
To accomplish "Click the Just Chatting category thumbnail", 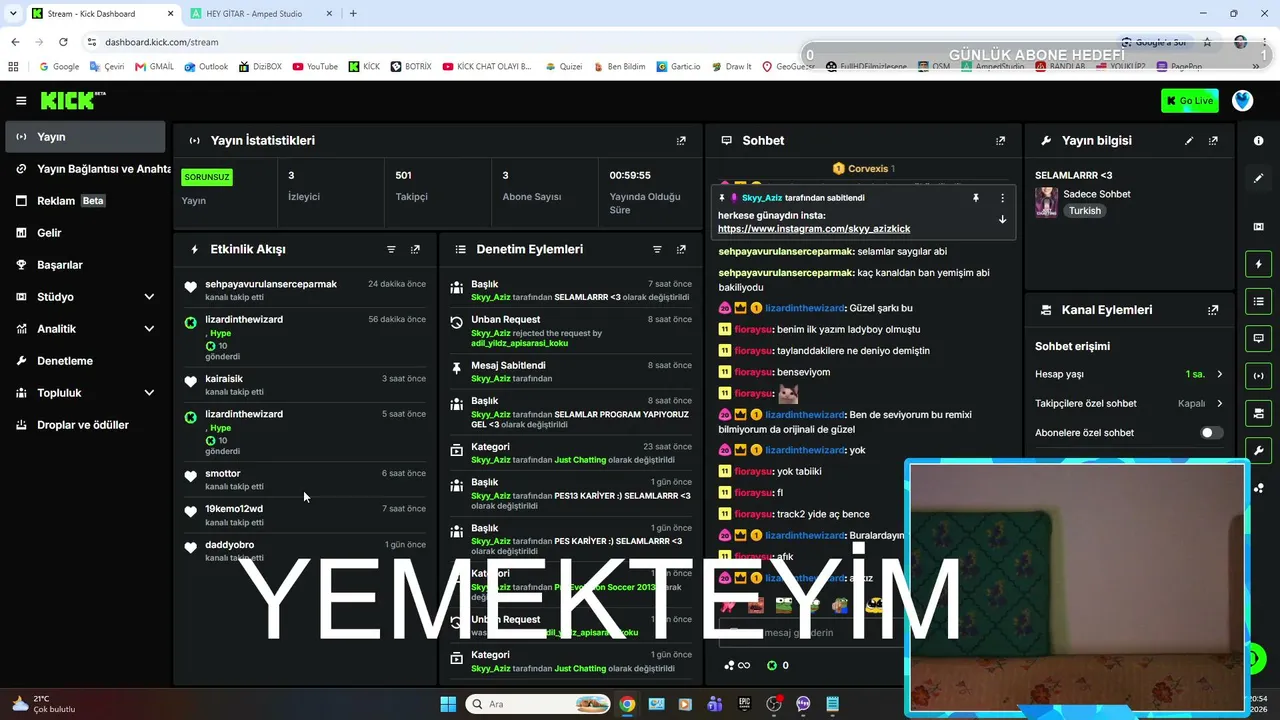I will 1046,202.
